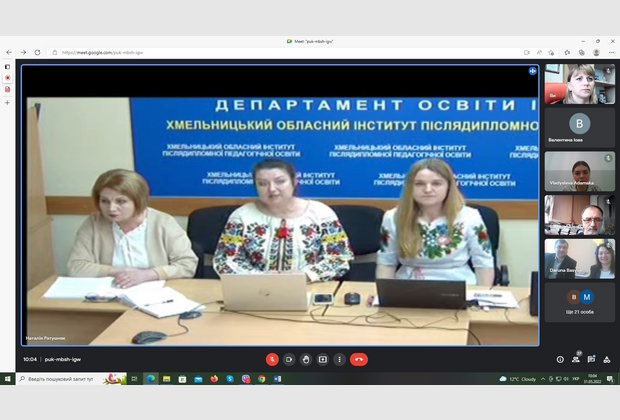The width and height of the screenshot is (620, 420).
Task: Switch the keyboard input language indicator
Action: click(576, 379)
